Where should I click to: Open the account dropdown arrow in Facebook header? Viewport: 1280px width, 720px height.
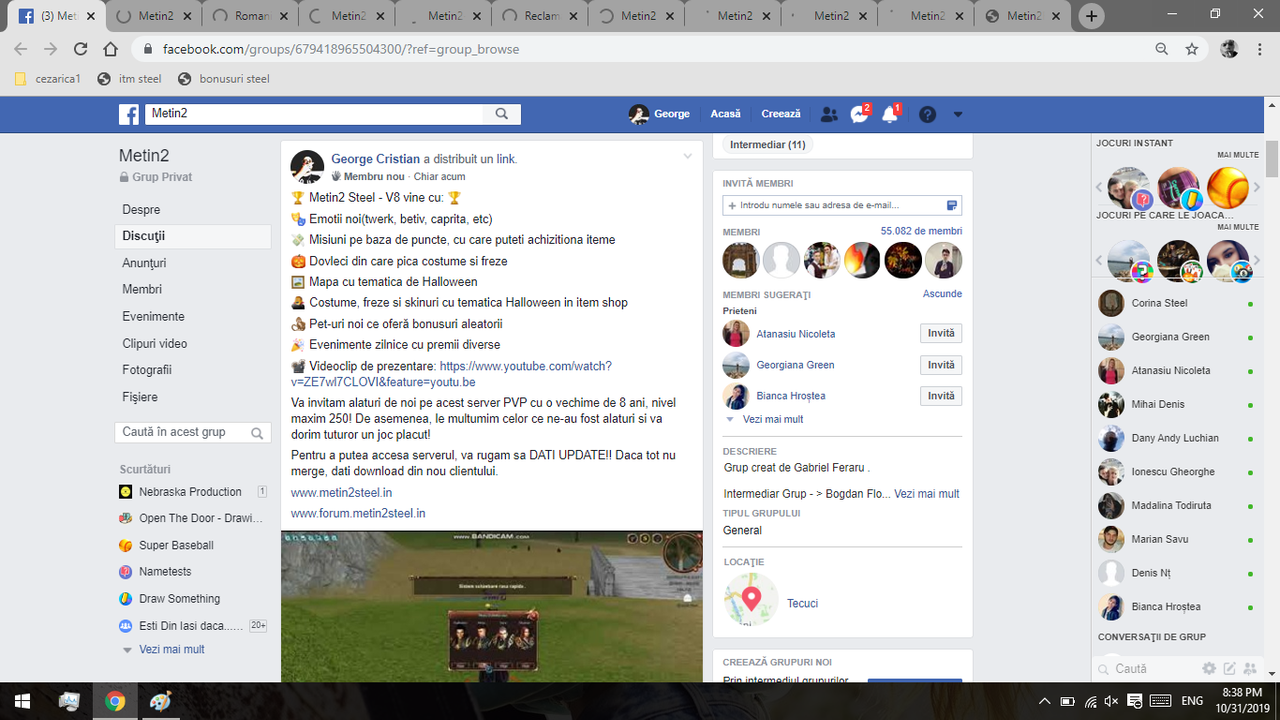pos(958,114)
